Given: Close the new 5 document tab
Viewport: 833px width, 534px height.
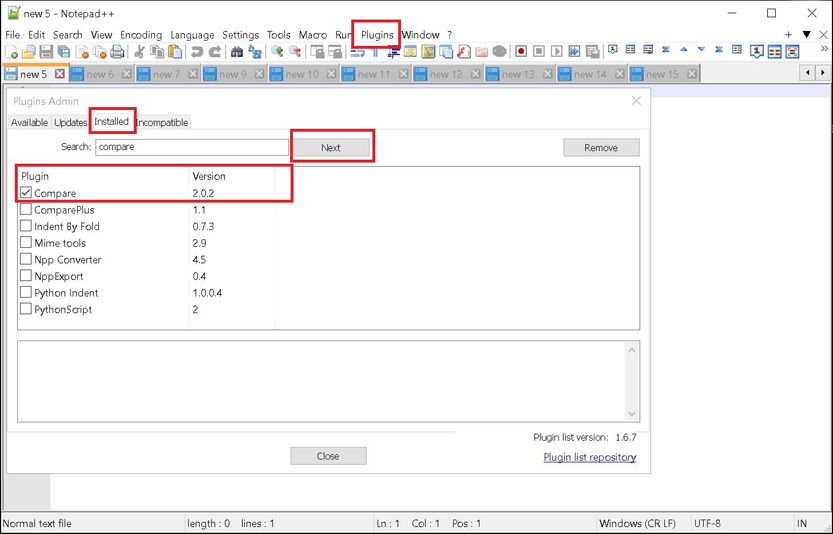Looking at the screenshot, I should click(x=60, y=74).
